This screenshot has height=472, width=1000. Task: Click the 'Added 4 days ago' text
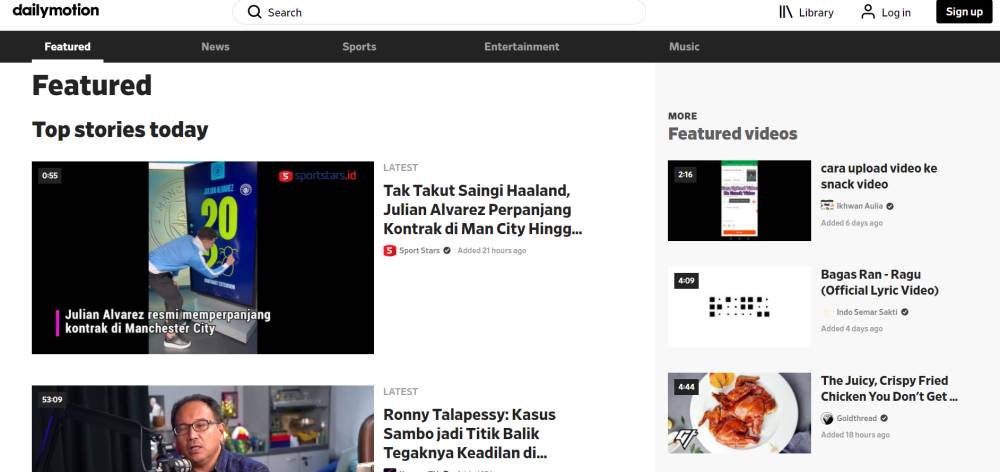point(851,328)
